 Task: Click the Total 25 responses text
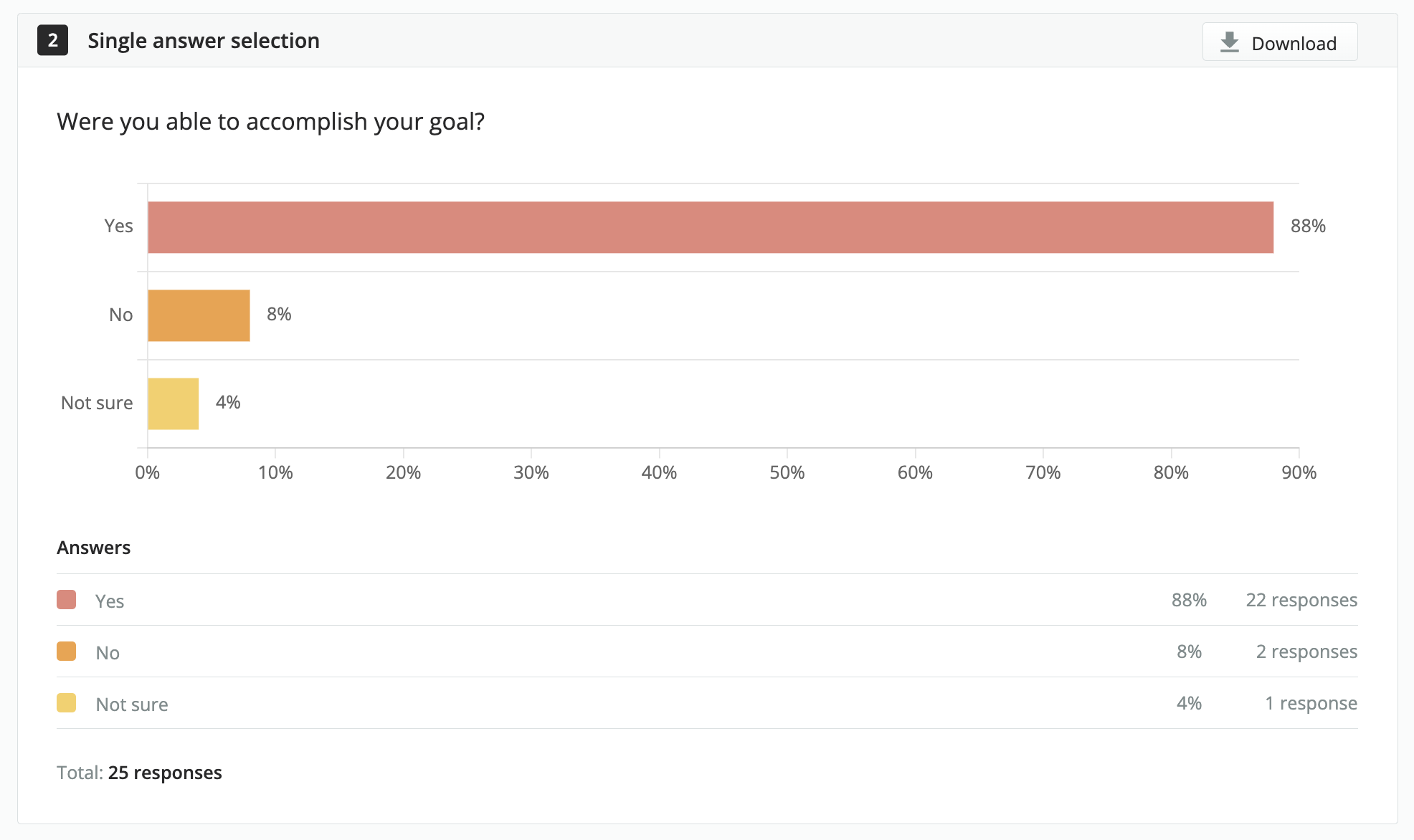click(139, 773)
